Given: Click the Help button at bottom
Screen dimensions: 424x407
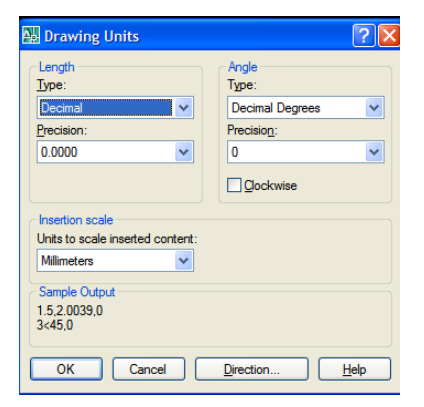Looking at the screenshot, I should [x=355, y=369].
